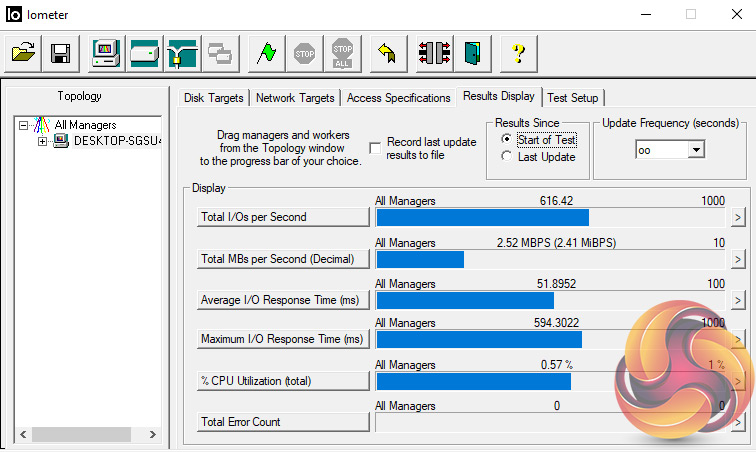Viewport: 756px width, 452px height.
Task: Open help with the yellow question mark icon
Action: coord(519,53)
